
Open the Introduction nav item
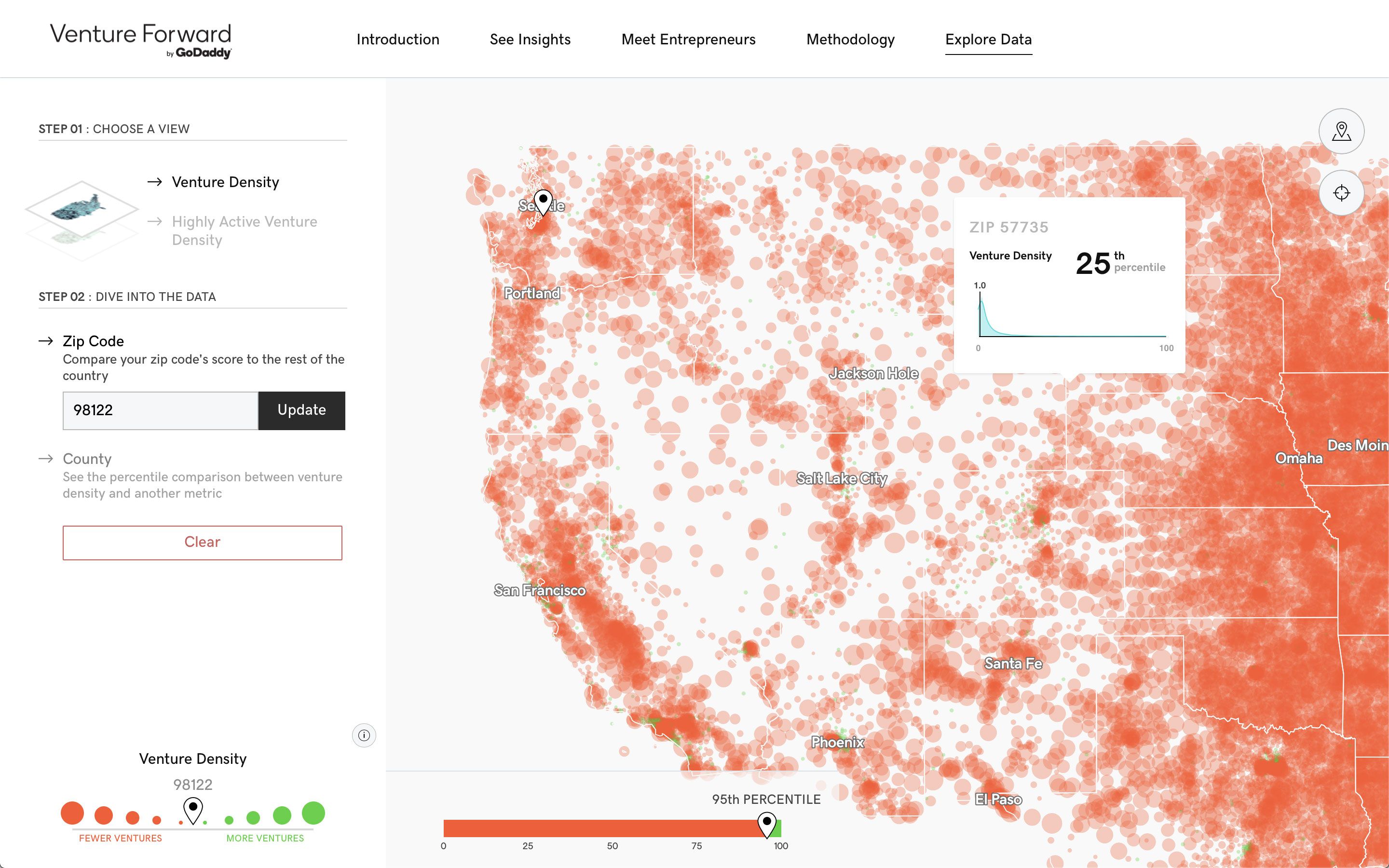point(398,39)
